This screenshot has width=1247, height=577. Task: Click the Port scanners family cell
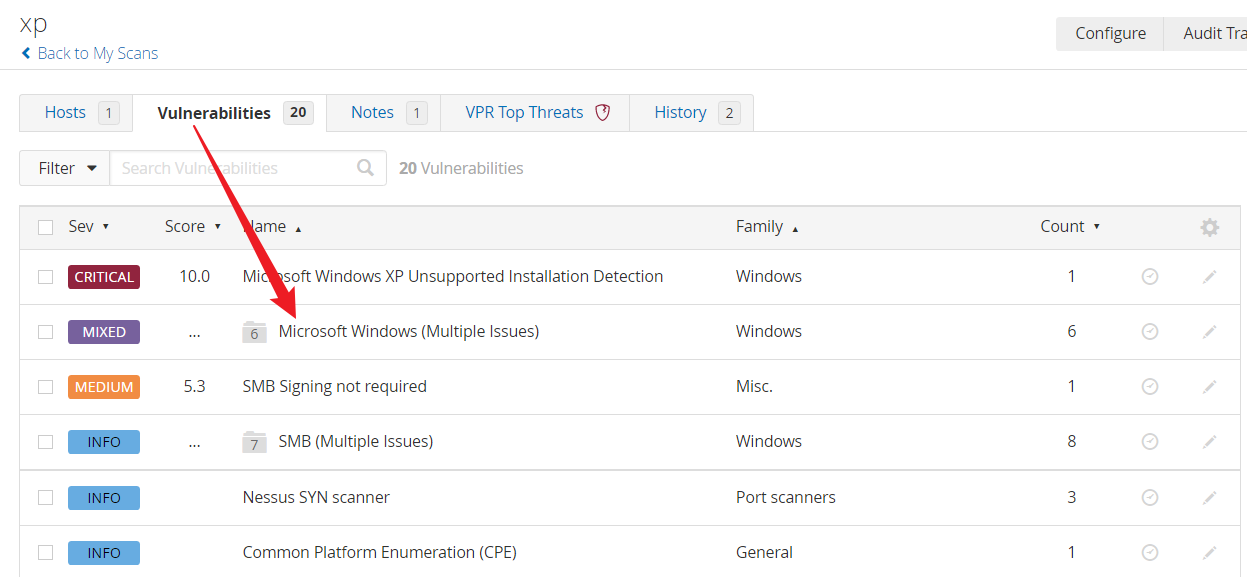(x=786, y=497)
